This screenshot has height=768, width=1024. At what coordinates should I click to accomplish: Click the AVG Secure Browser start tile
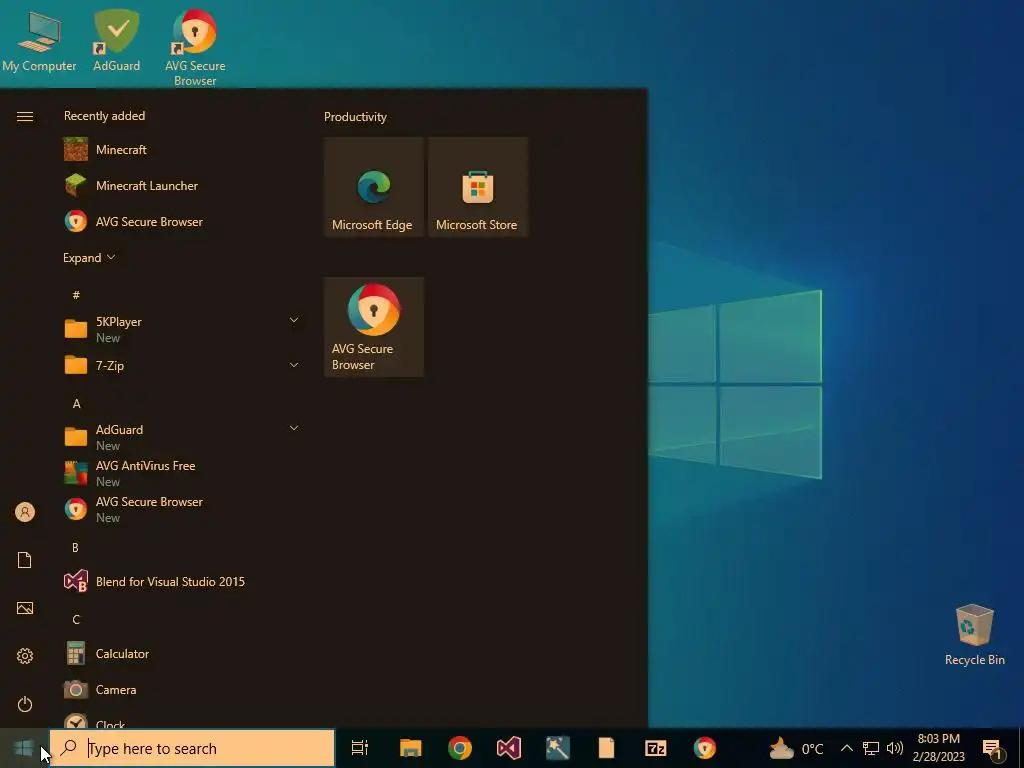click(374, 327)
